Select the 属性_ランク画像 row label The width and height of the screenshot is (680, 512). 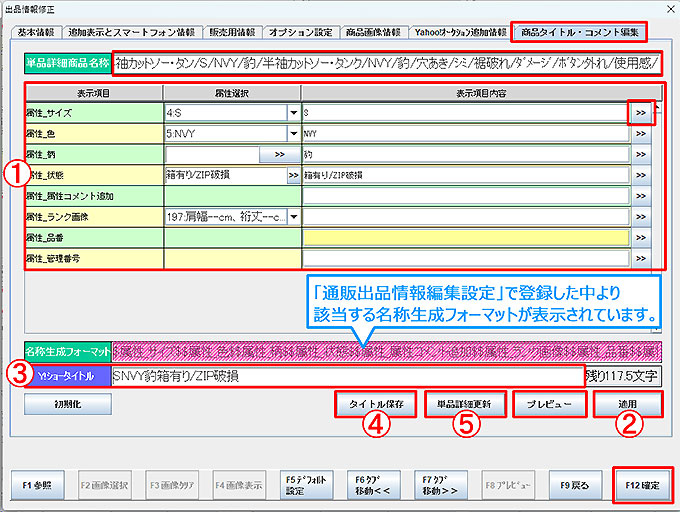(x=94, y=217)
